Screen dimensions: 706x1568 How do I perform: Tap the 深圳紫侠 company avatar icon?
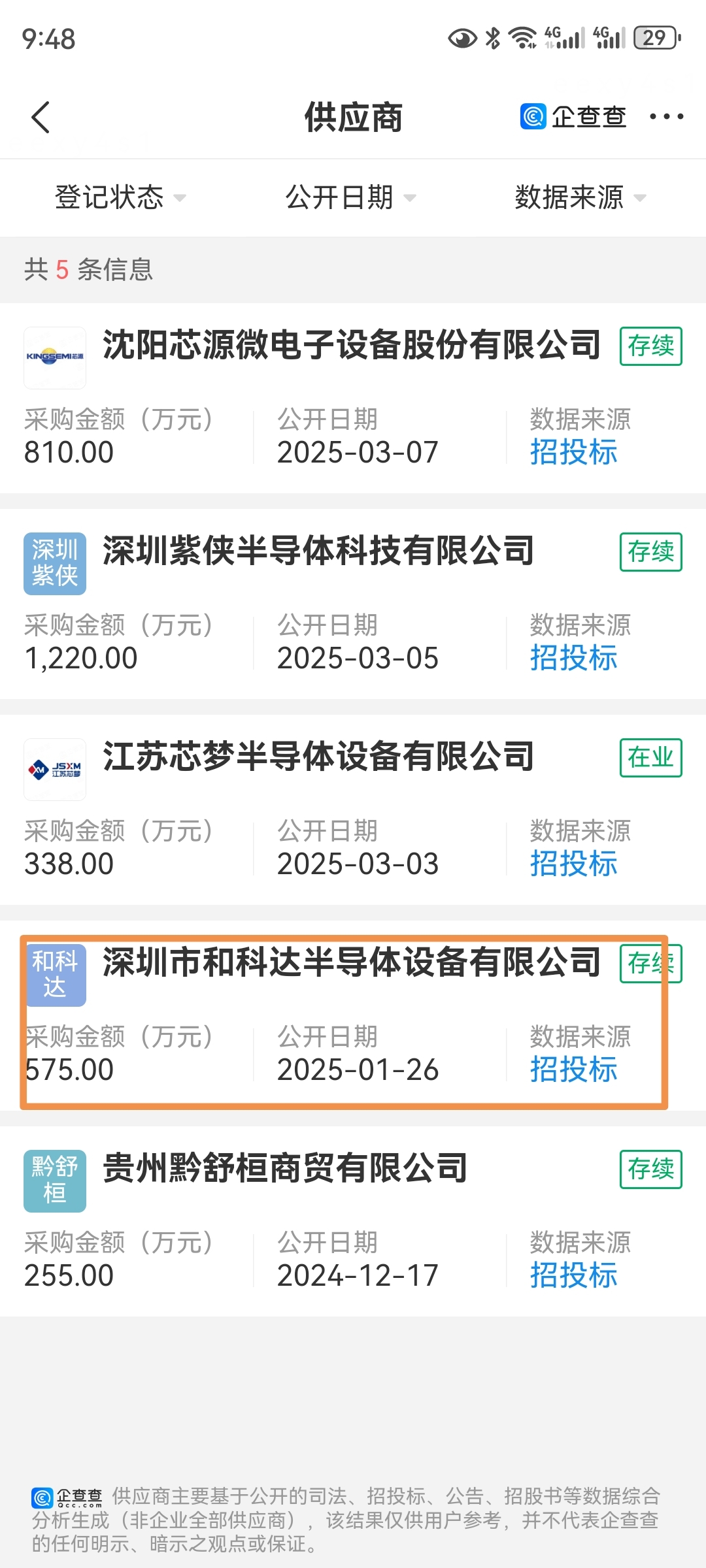pos(55,564)
